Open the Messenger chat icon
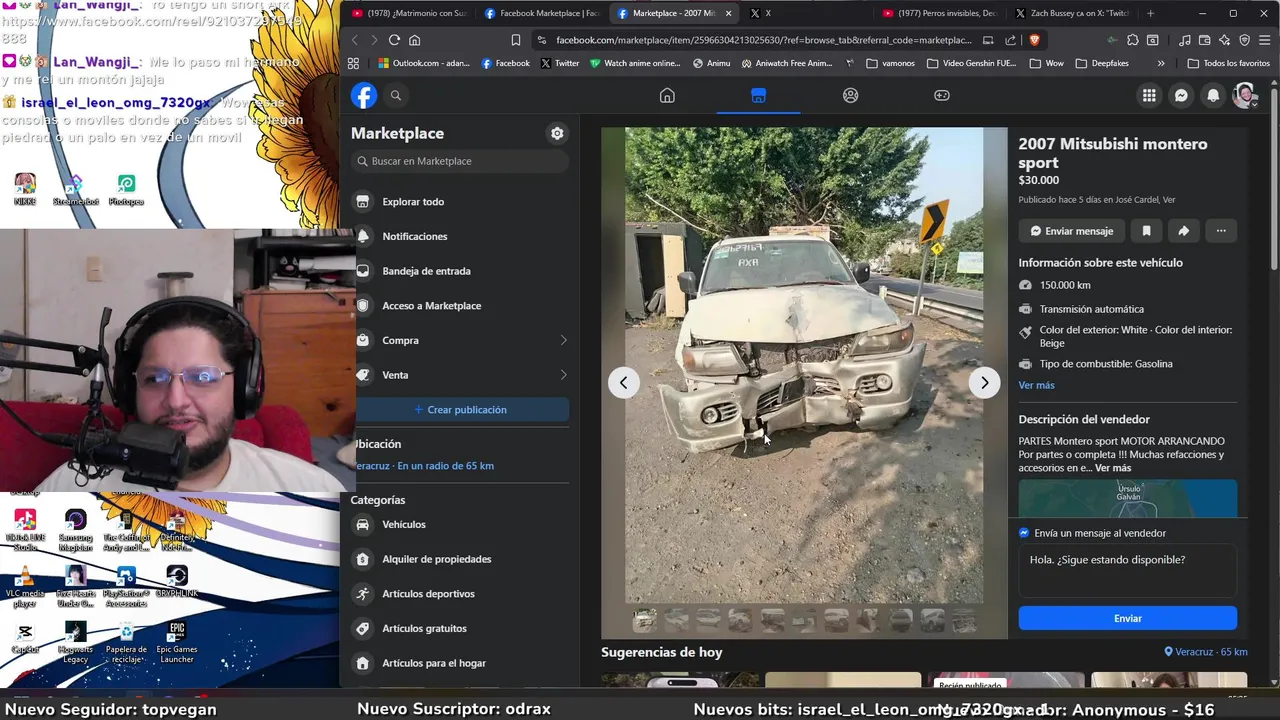Viewport: 1280px width, 720px height. coord(1181,95)
